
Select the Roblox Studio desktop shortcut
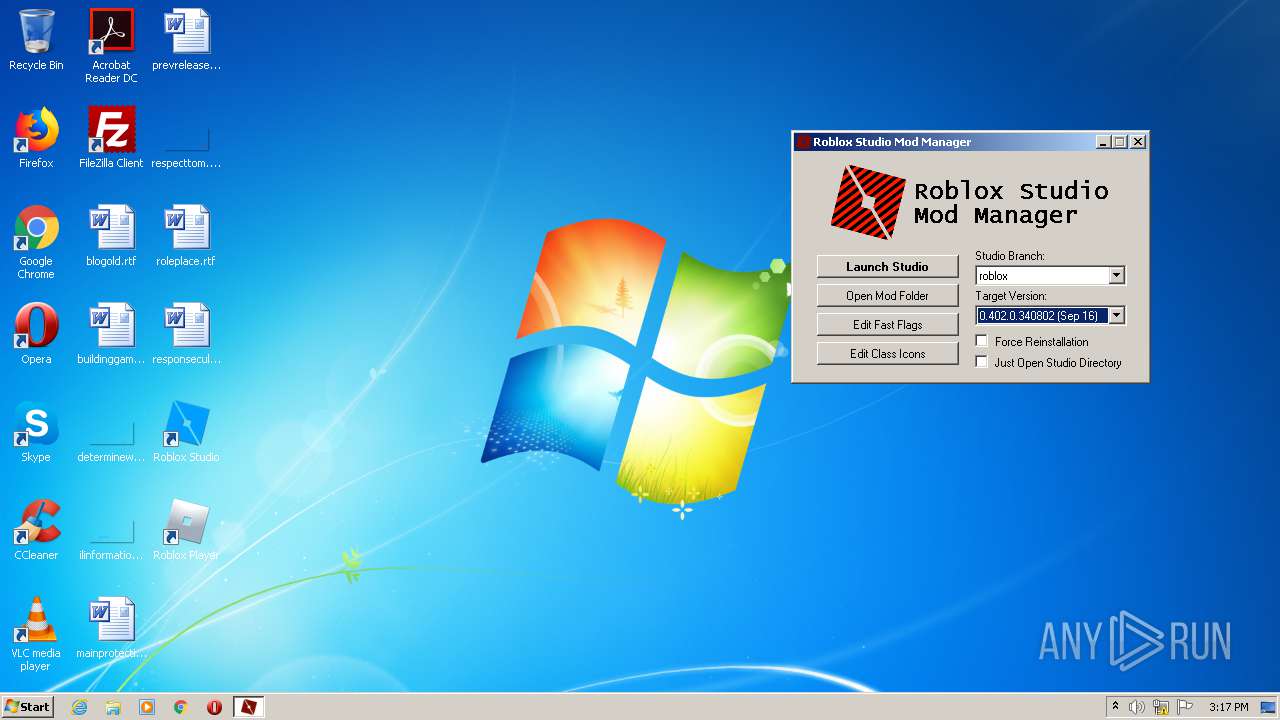186,432
